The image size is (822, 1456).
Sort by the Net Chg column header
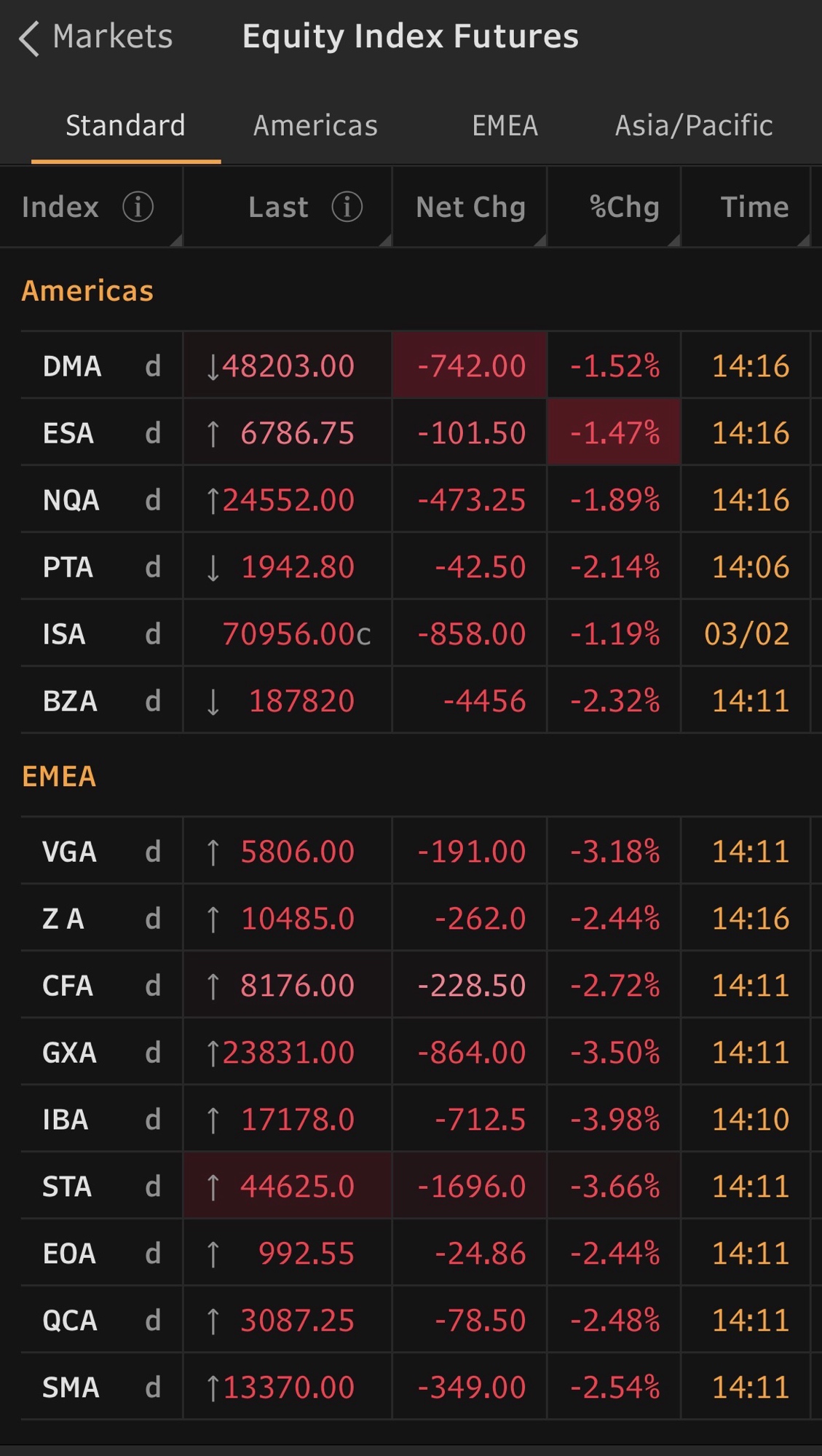(470, 207)
